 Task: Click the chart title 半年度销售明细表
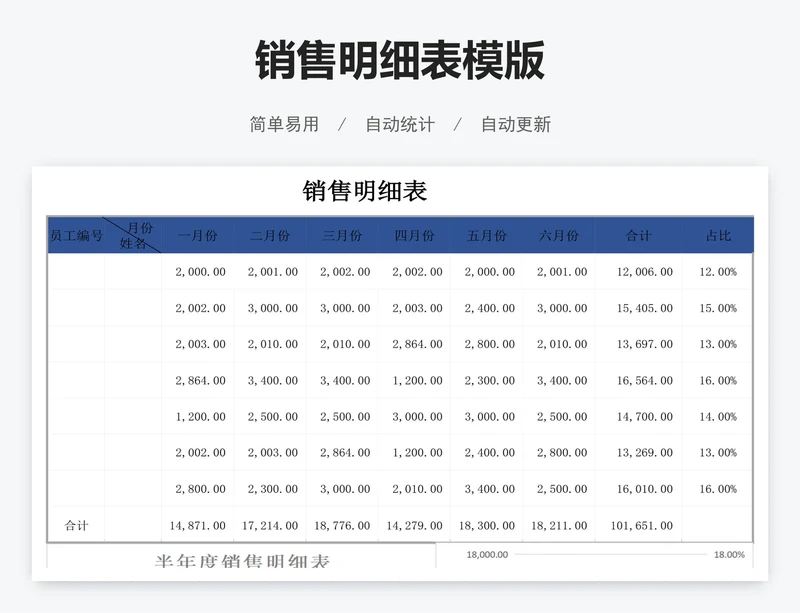[x=242, y=561]
